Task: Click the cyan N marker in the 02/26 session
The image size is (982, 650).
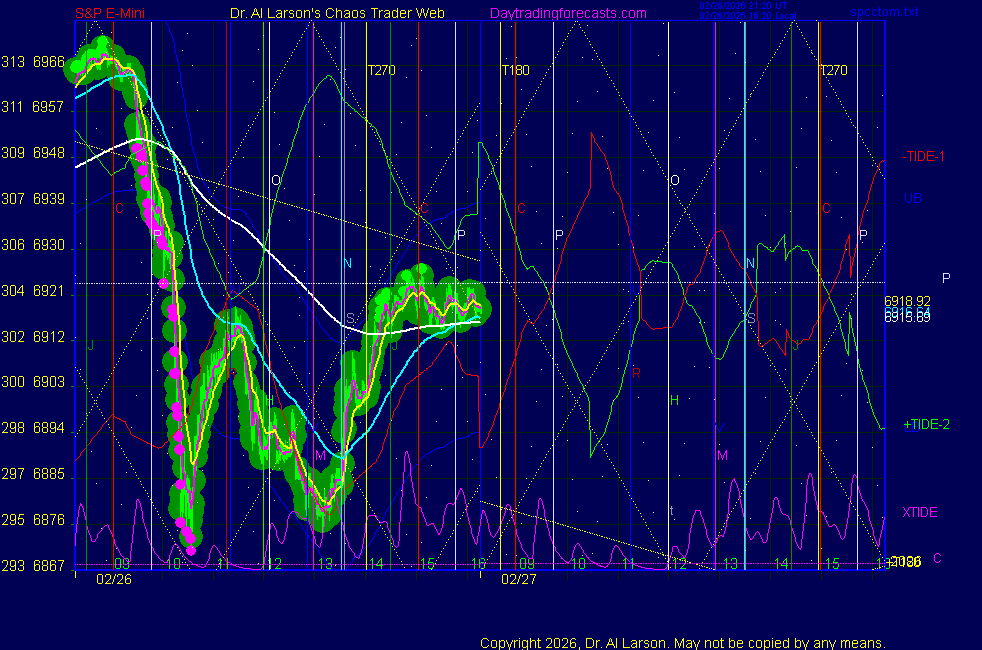Action: tap(348, 264)
